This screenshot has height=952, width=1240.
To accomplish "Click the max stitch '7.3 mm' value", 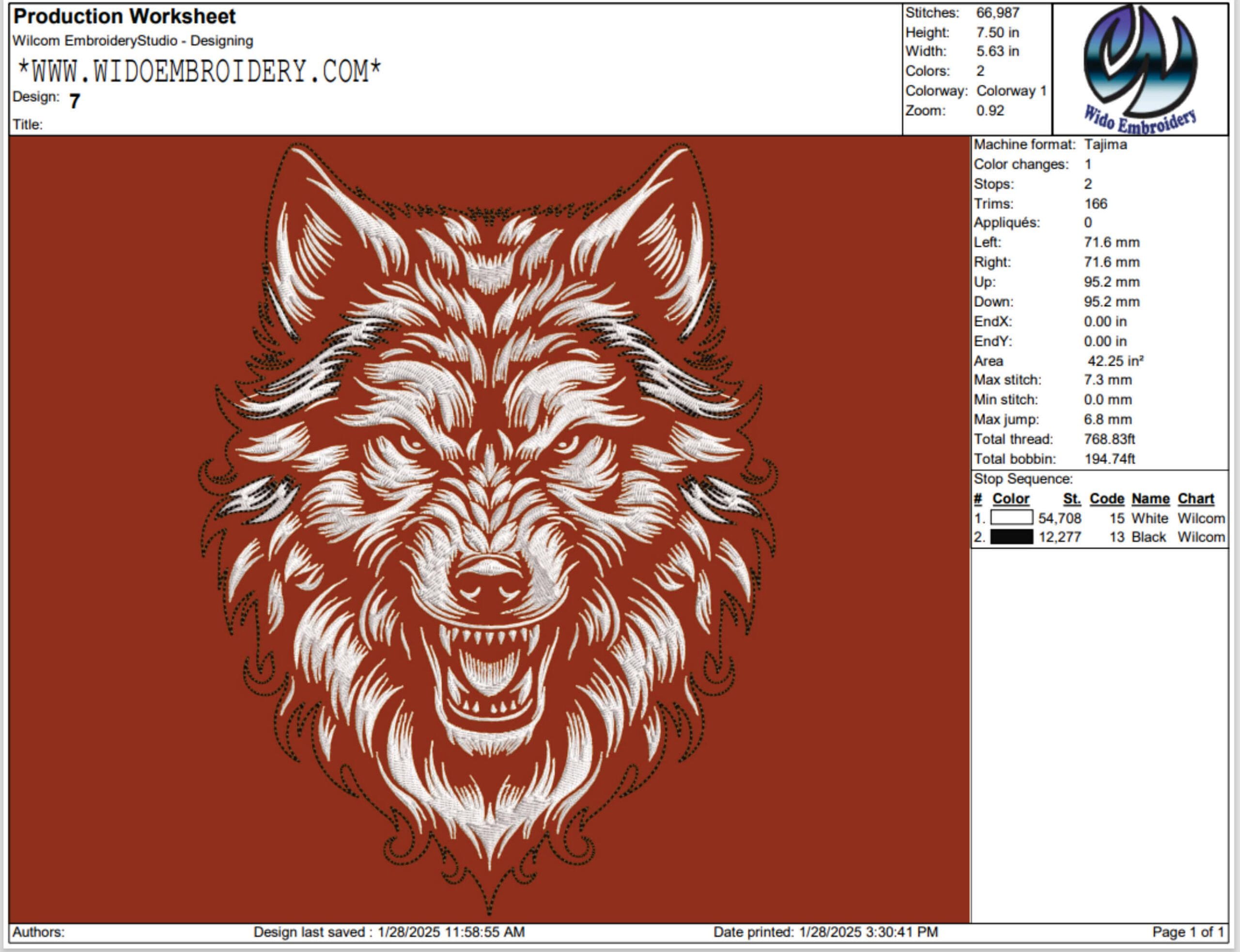I will tap(1107, 380).
